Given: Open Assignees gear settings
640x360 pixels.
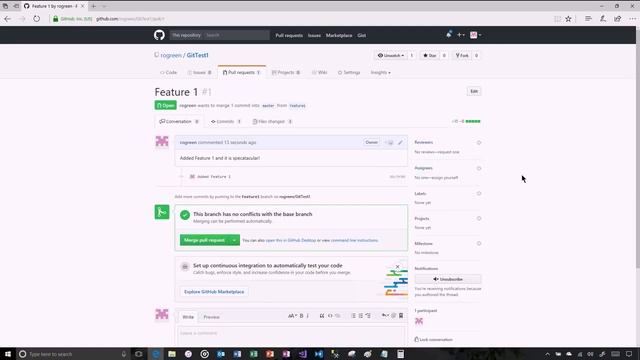Looking at the screenshot, I should pos(479,168).
